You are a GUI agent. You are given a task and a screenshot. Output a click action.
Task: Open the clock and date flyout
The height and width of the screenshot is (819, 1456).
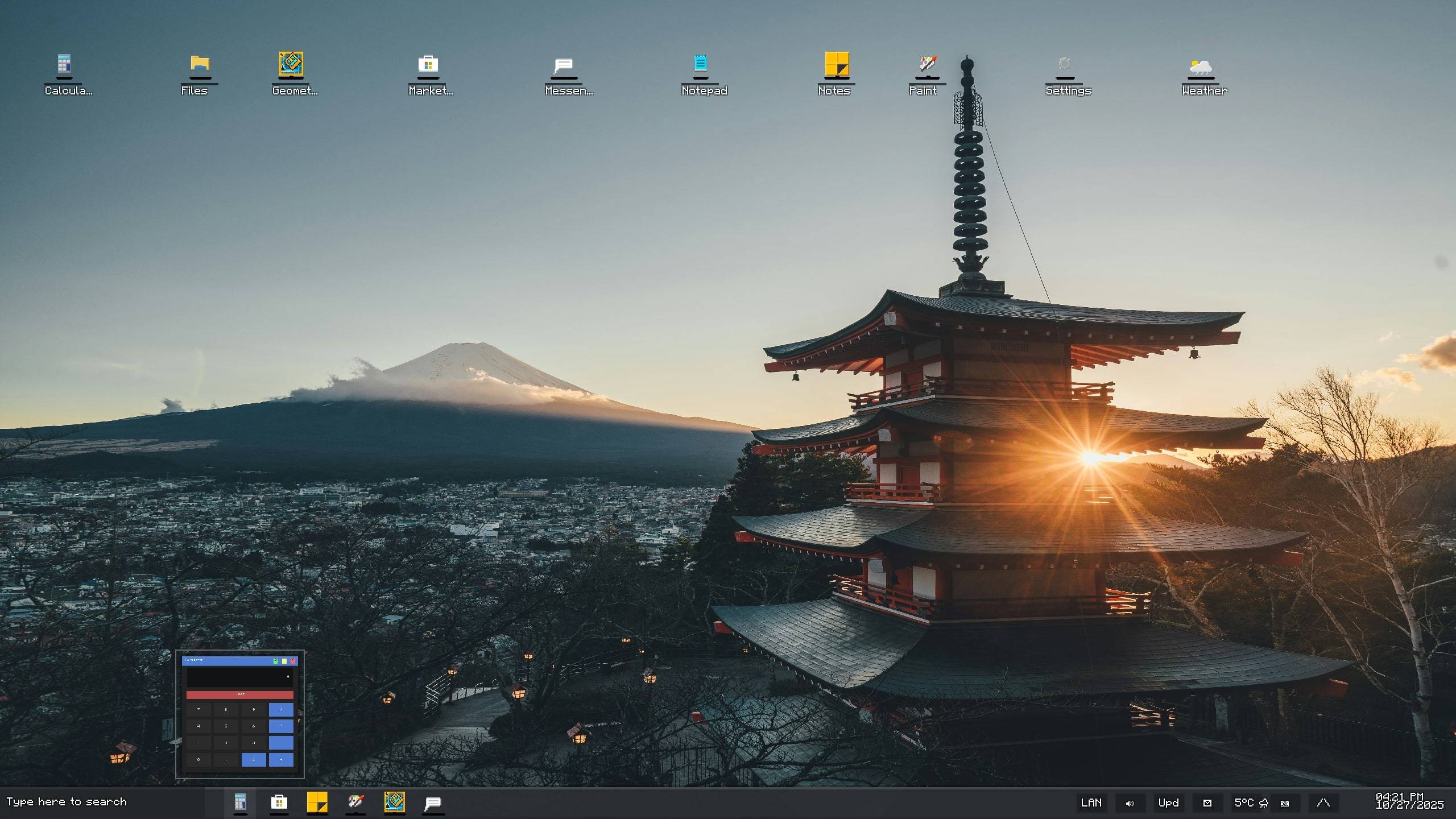tap(1409, 801)
